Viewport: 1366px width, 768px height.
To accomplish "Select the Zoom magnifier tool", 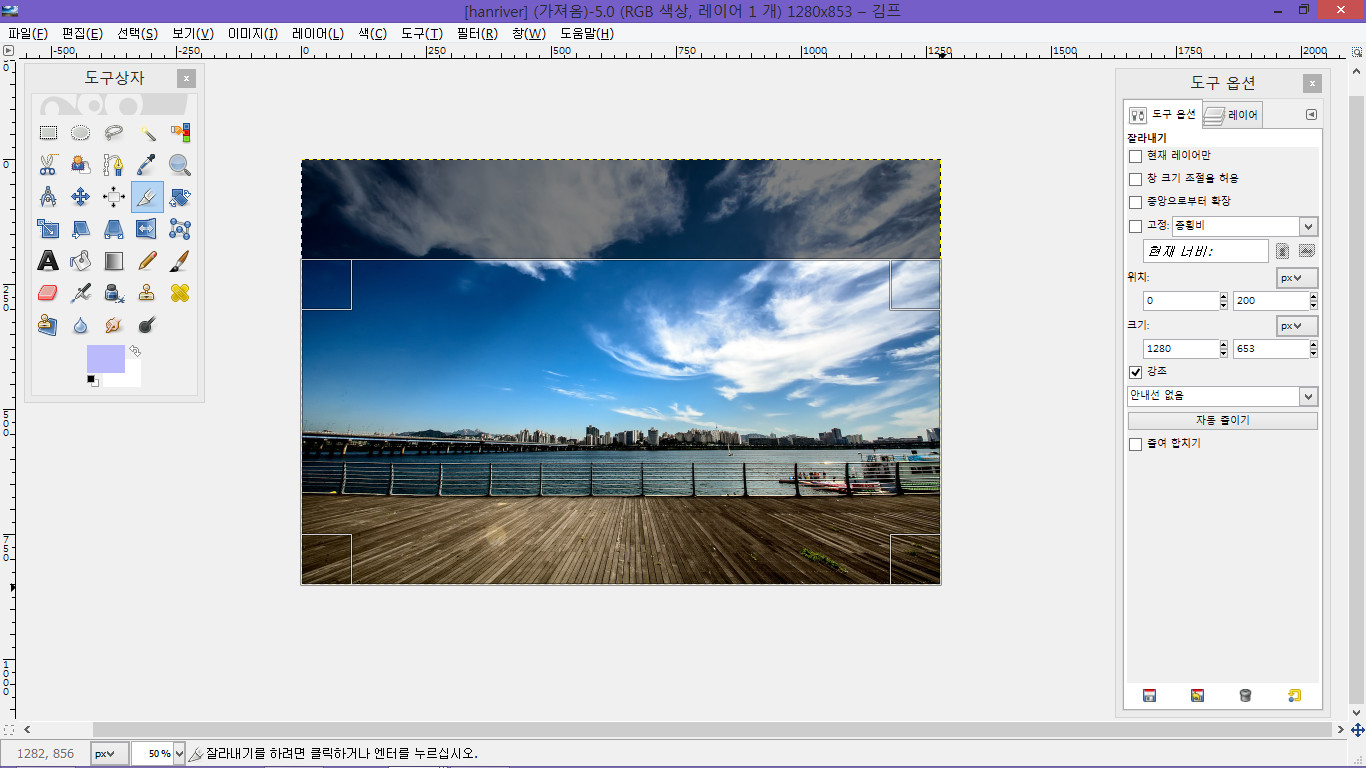I will click(x=180, y=165).
